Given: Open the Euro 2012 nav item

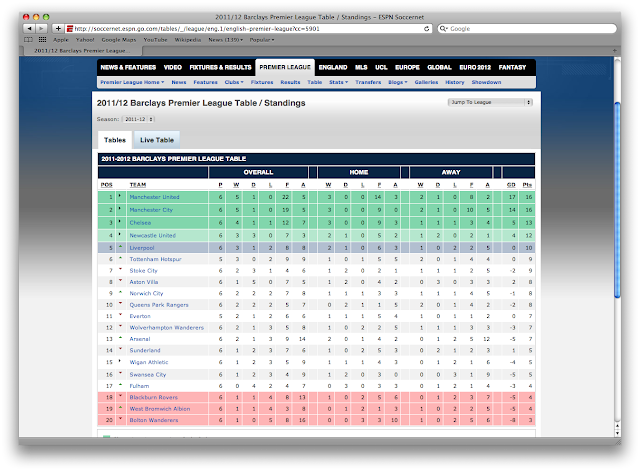Looking at the screenshot, I should tap(475, 67).
